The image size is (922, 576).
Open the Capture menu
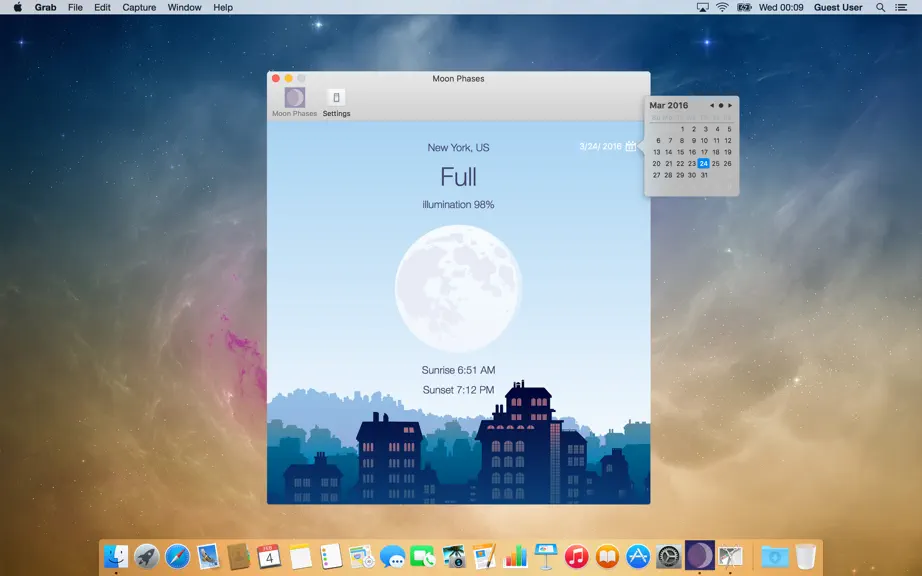139,8
